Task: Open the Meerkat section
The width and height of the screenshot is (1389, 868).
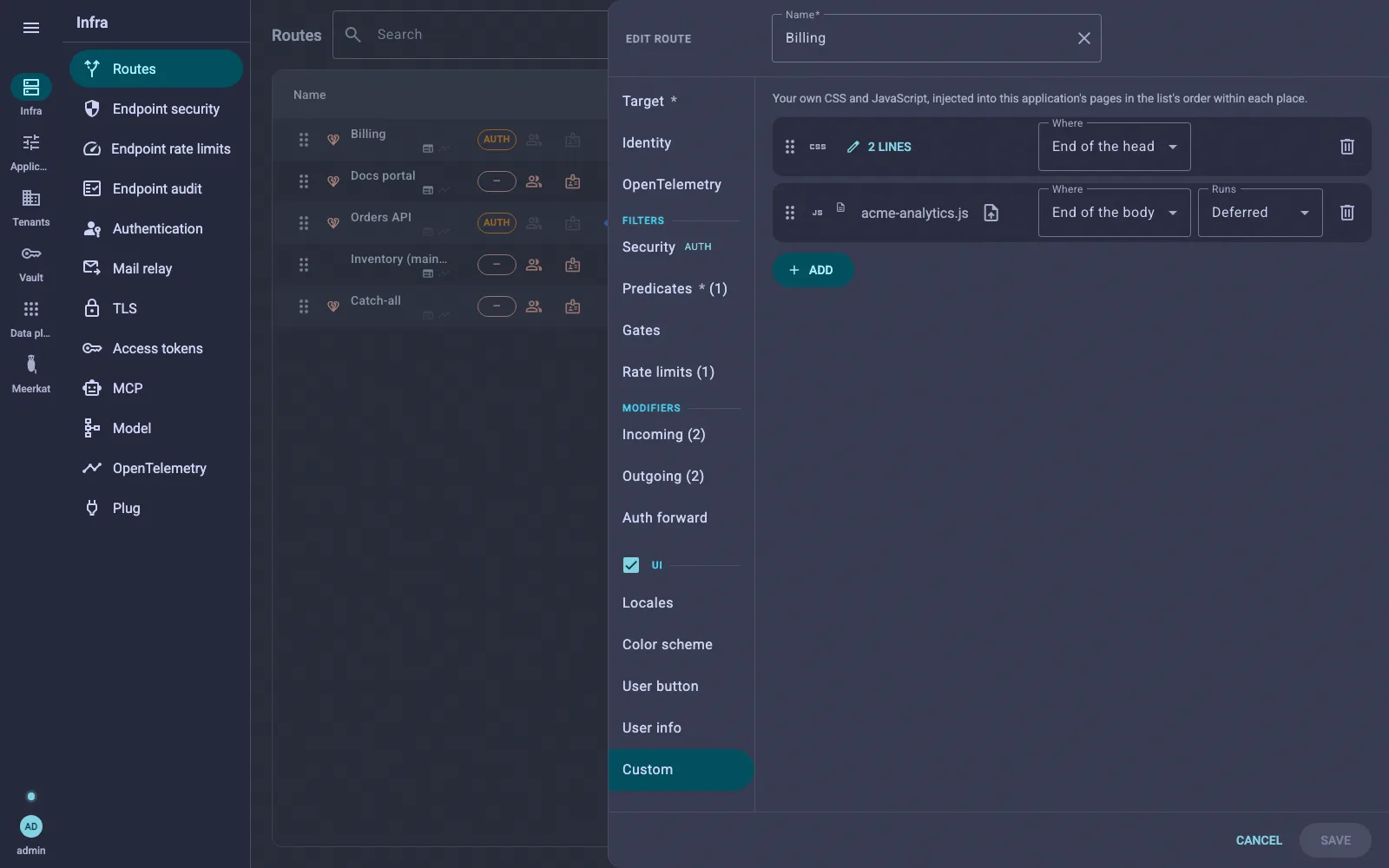Action: coord(31,374)
